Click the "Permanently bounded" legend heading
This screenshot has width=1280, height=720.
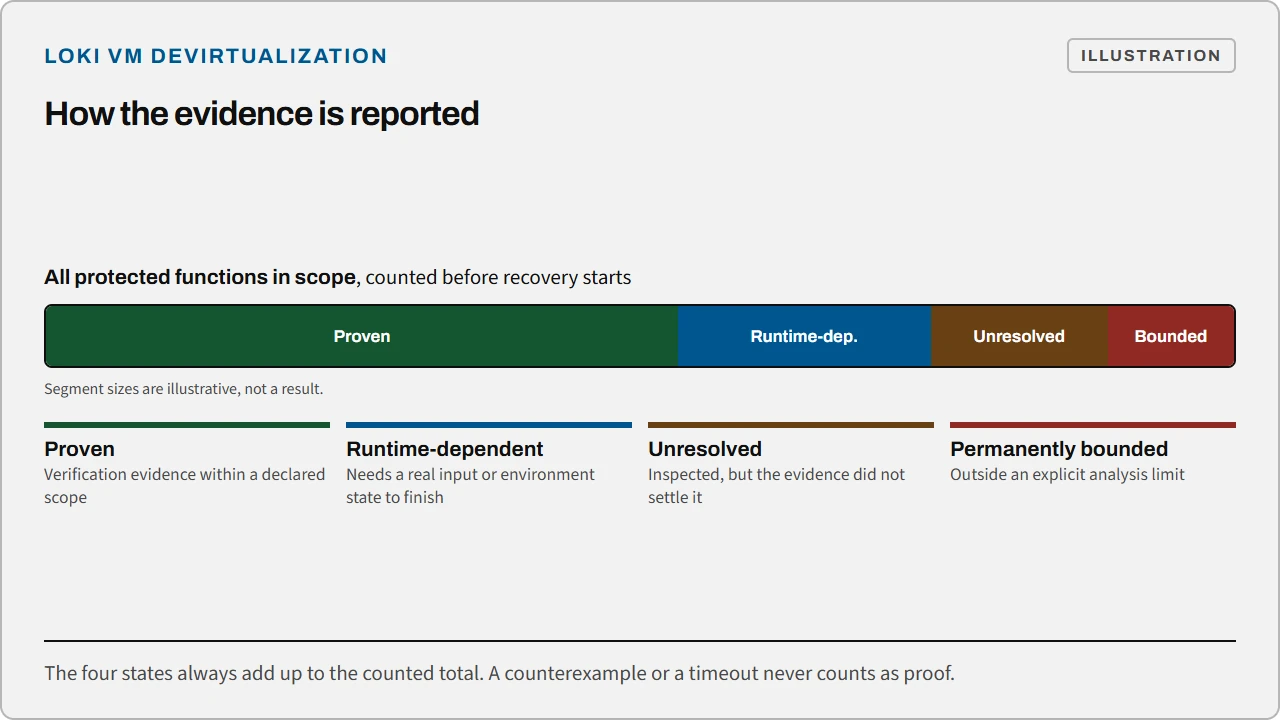pyautogui.click(x=1059, y=449)
